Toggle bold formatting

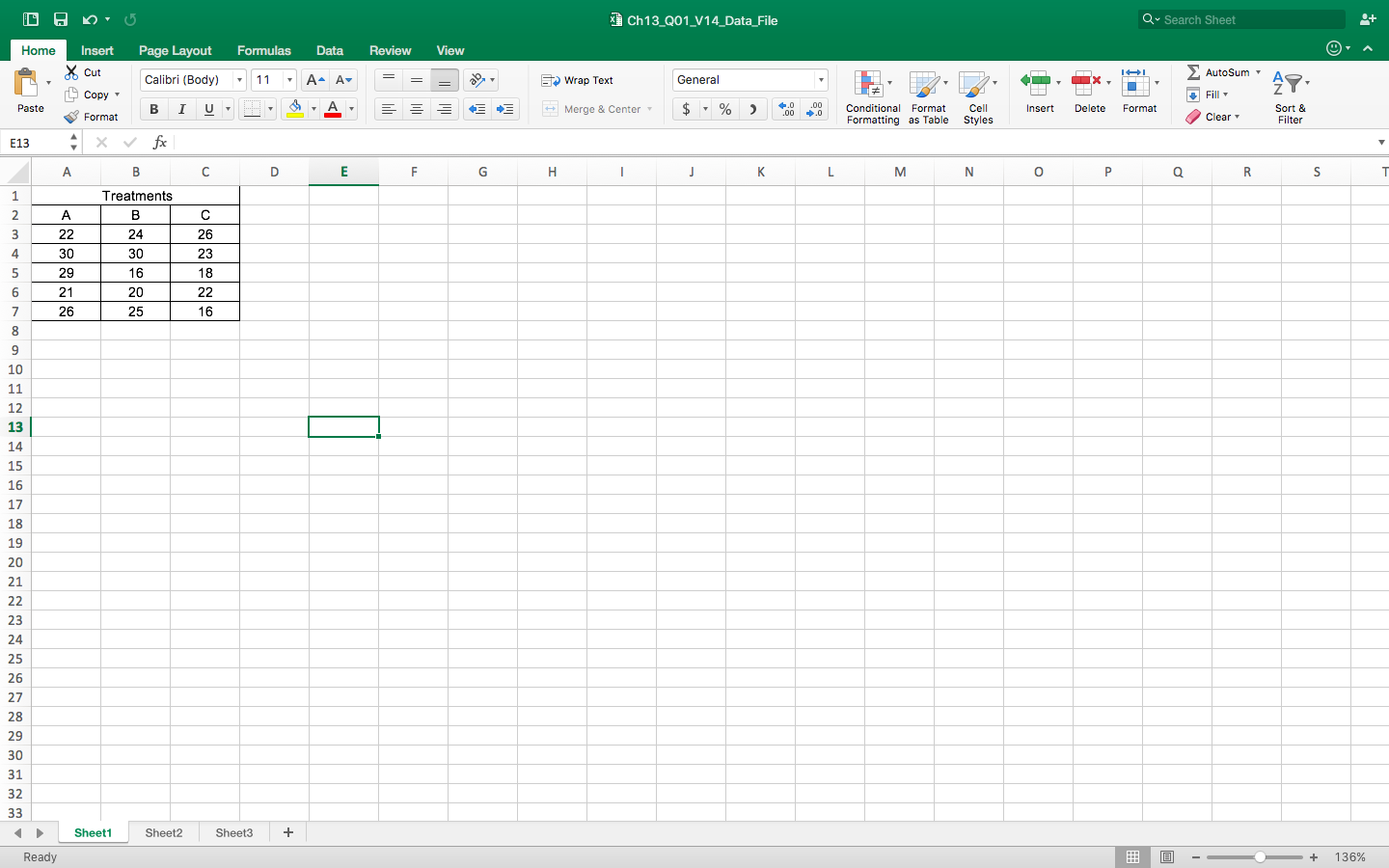click(152, 109)
